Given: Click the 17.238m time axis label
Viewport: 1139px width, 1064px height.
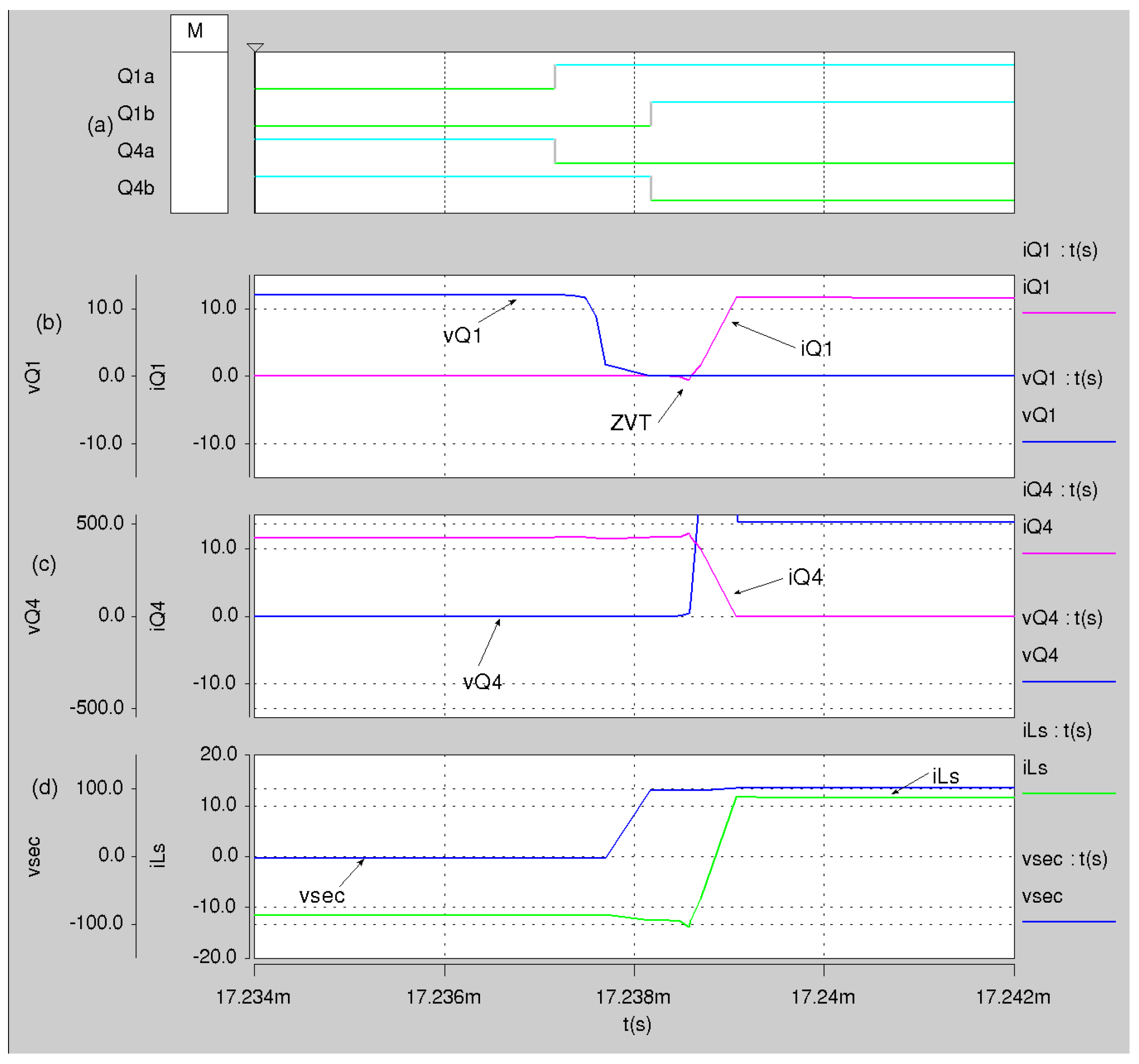Looking at the screenshot, I should tap(633, 998).
